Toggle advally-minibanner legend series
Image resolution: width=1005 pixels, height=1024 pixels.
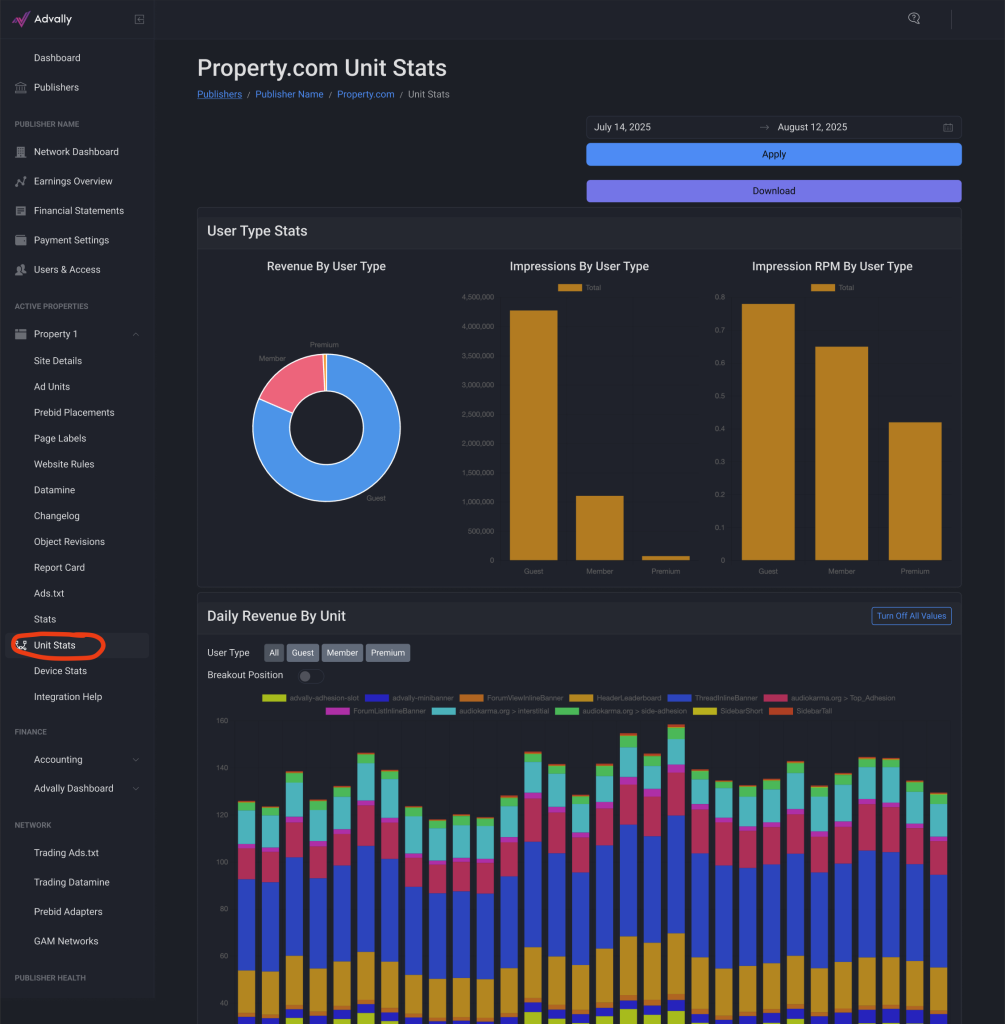click(x=409, y=698)
